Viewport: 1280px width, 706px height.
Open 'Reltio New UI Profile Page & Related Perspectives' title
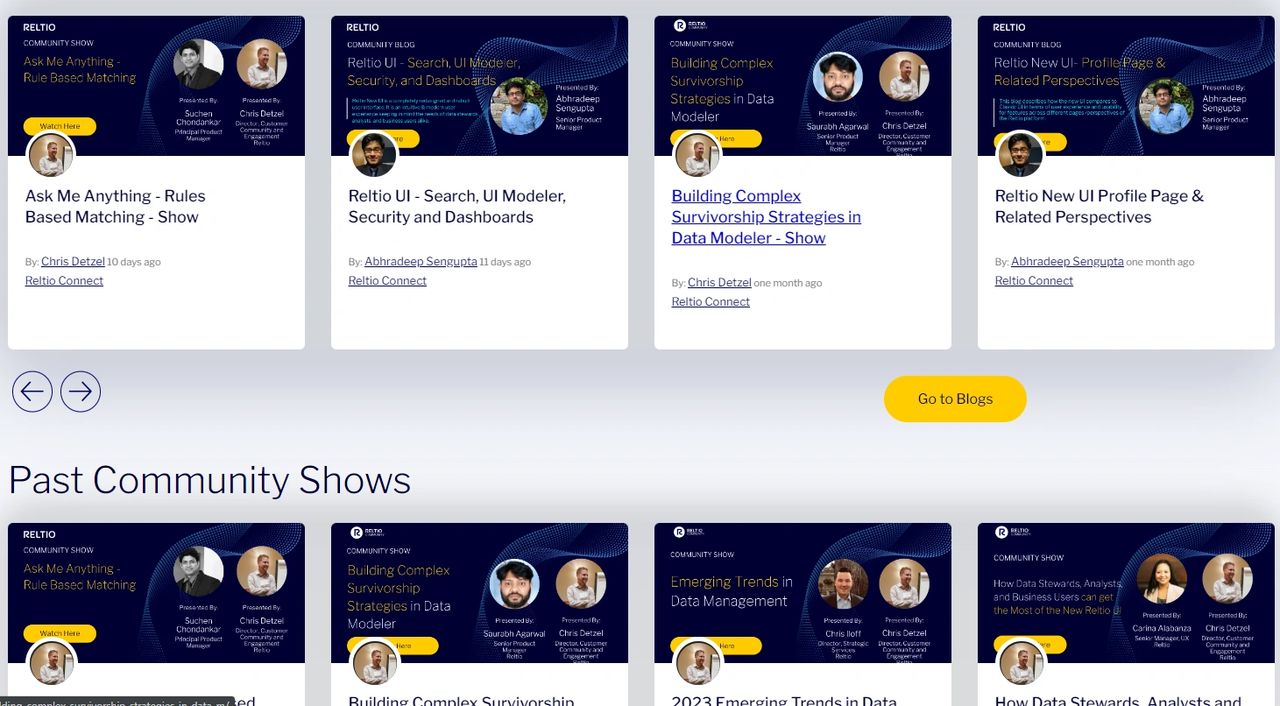tap(1099, 206)
